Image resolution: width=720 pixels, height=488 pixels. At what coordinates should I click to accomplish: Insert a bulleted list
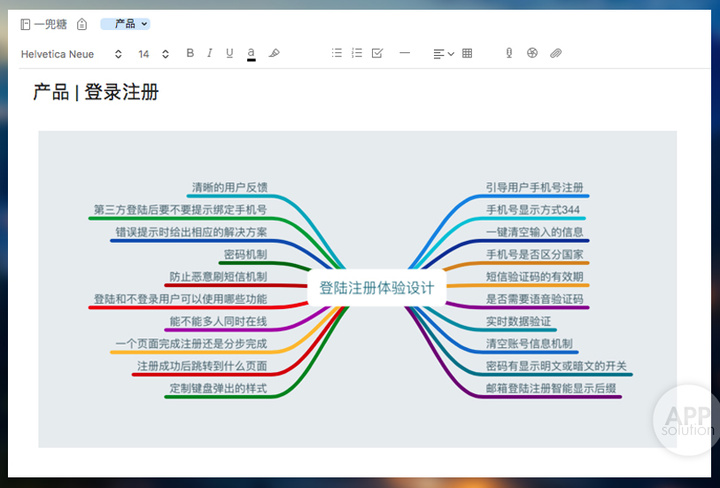[x=337, y=53]
